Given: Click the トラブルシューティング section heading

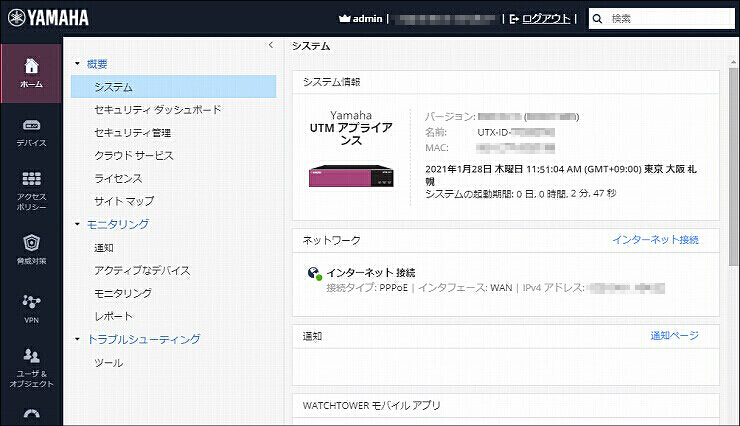Looking at the screenshot, I should click(x=144, y=339).
